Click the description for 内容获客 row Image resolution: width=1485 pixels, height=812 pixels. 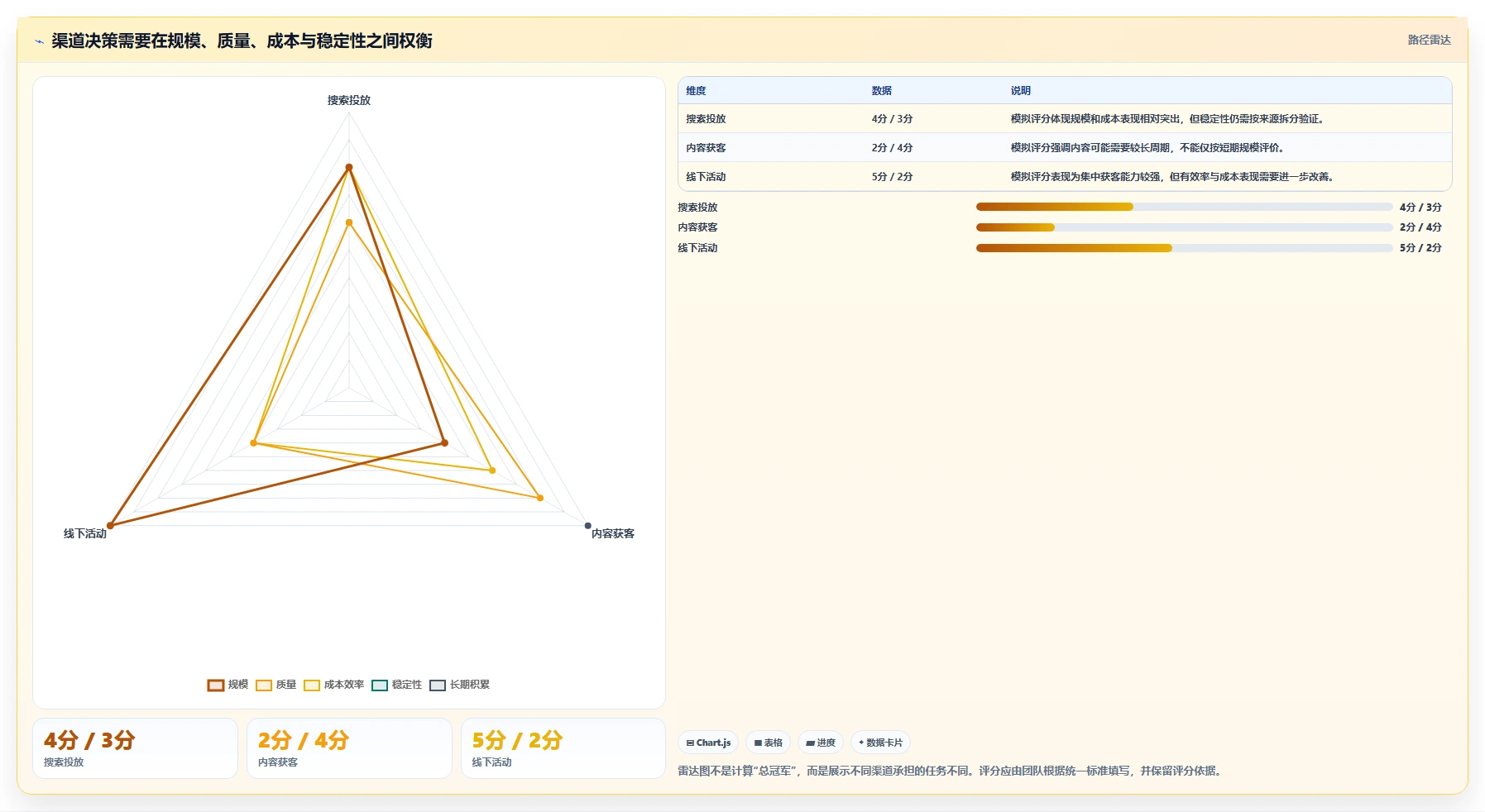1148,148
